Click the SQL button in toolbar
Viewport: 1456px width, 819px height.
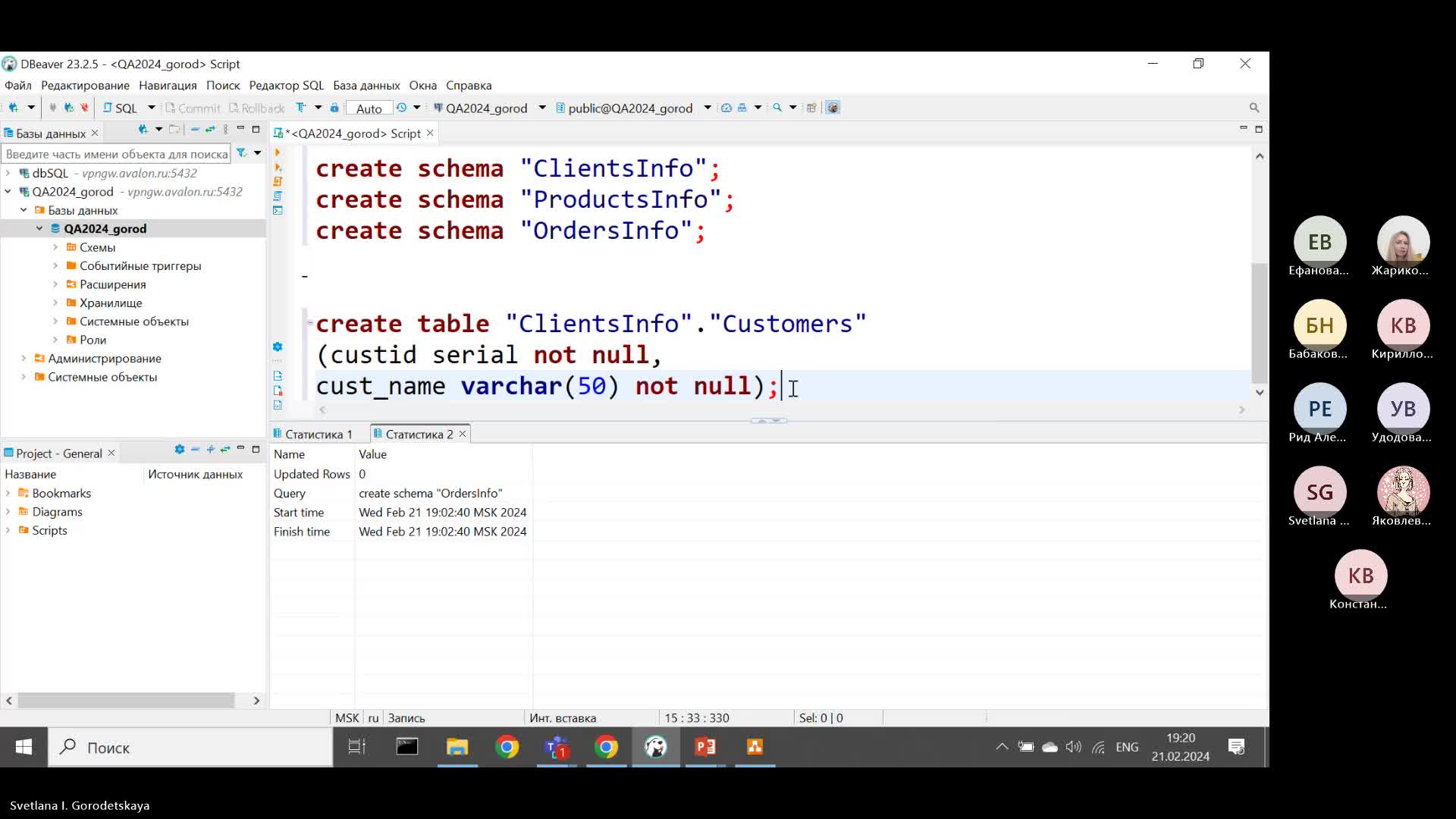(121, 108)
